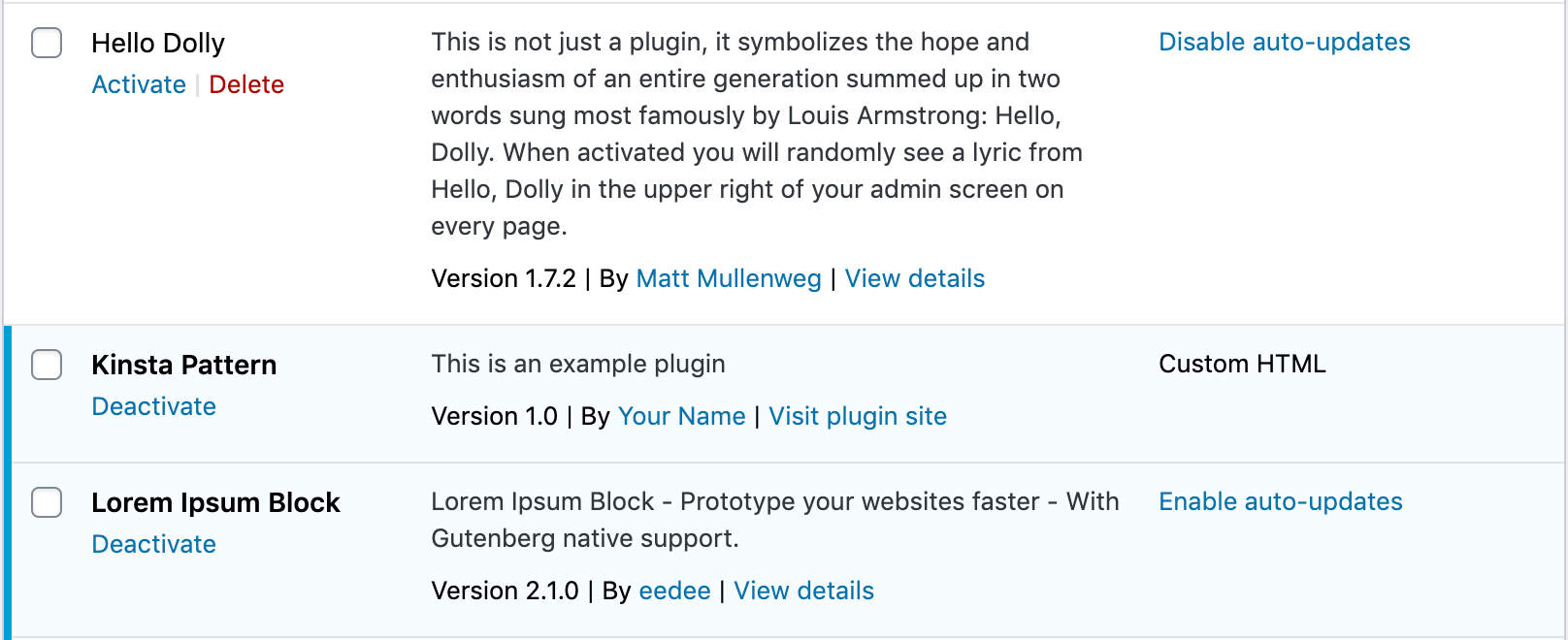
Task: Activate the Hello Dolly plugin
Action: click(139, 84)
